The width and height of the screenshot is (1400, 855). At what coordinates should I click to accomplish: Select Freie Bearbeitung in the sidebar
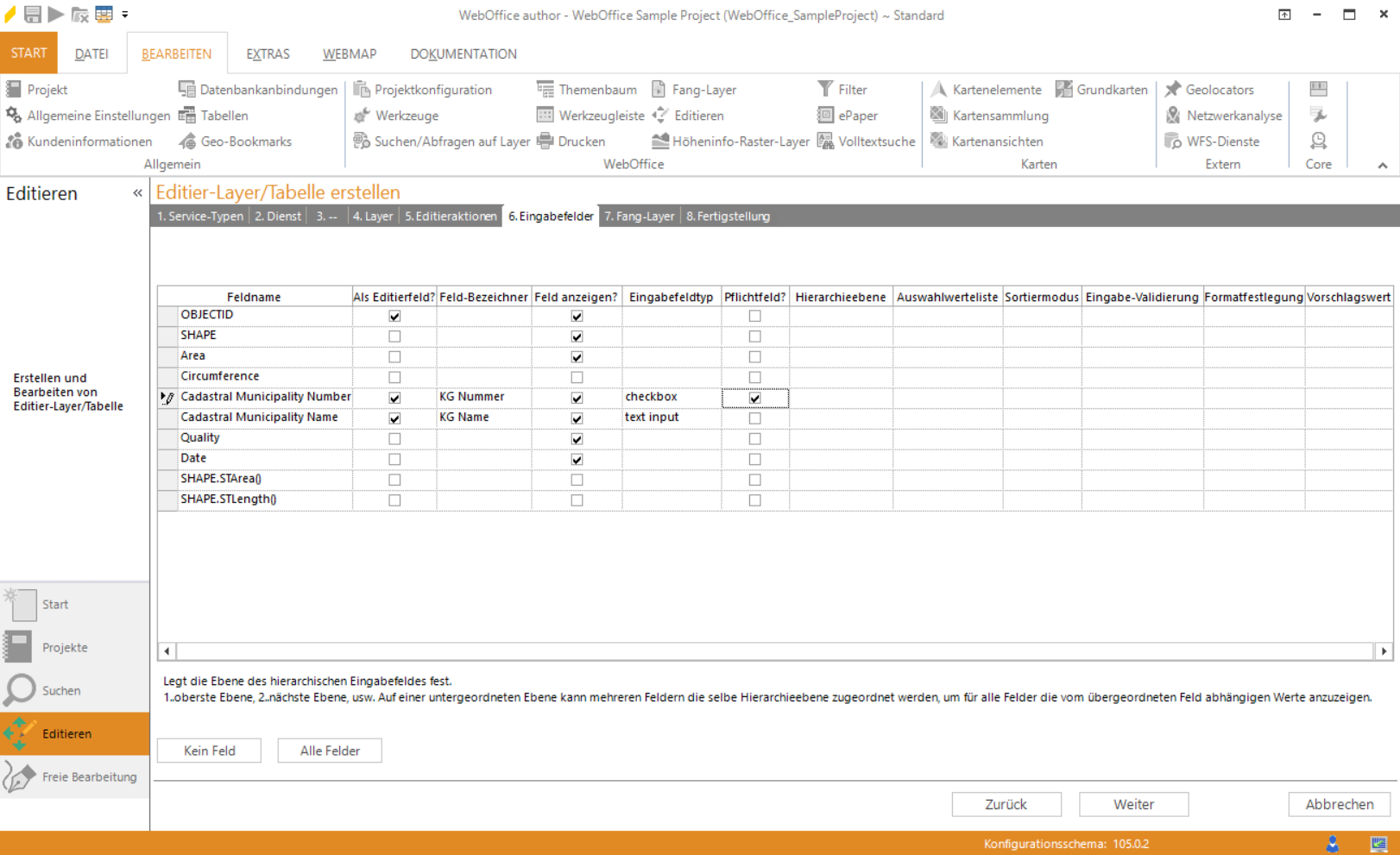[x=88, y=776]
